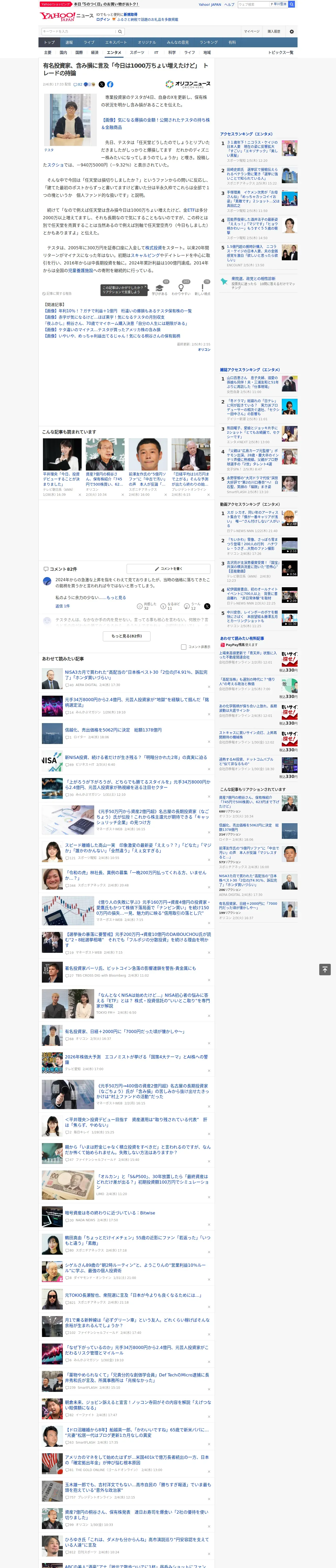Click the keyword search magnifier icon

click(120, 31)
